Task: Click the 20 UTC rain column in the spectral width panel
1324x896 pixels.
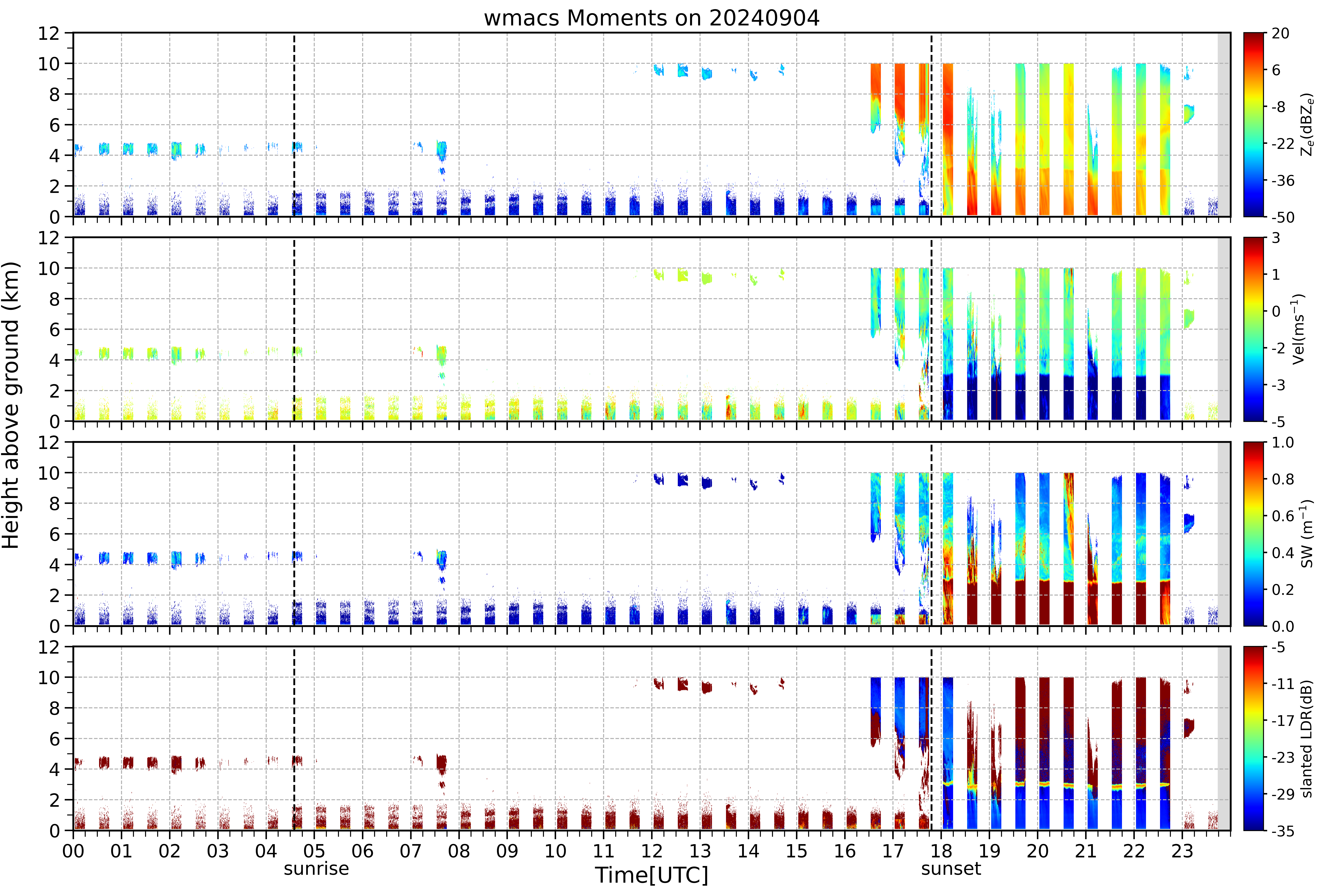Action: (1044, 549)
